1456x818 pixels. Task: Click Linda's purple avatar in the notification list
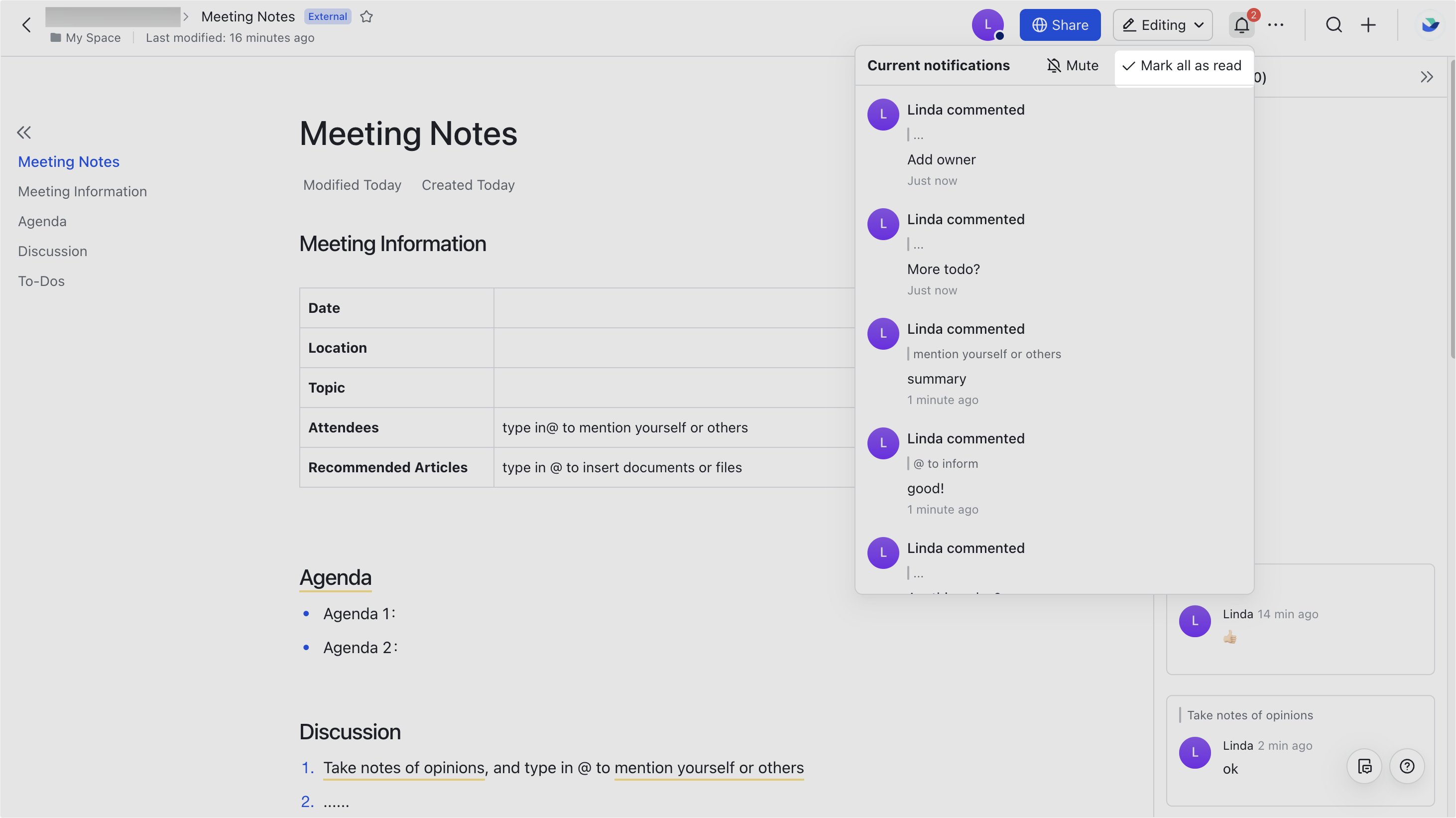click(883, 114)
